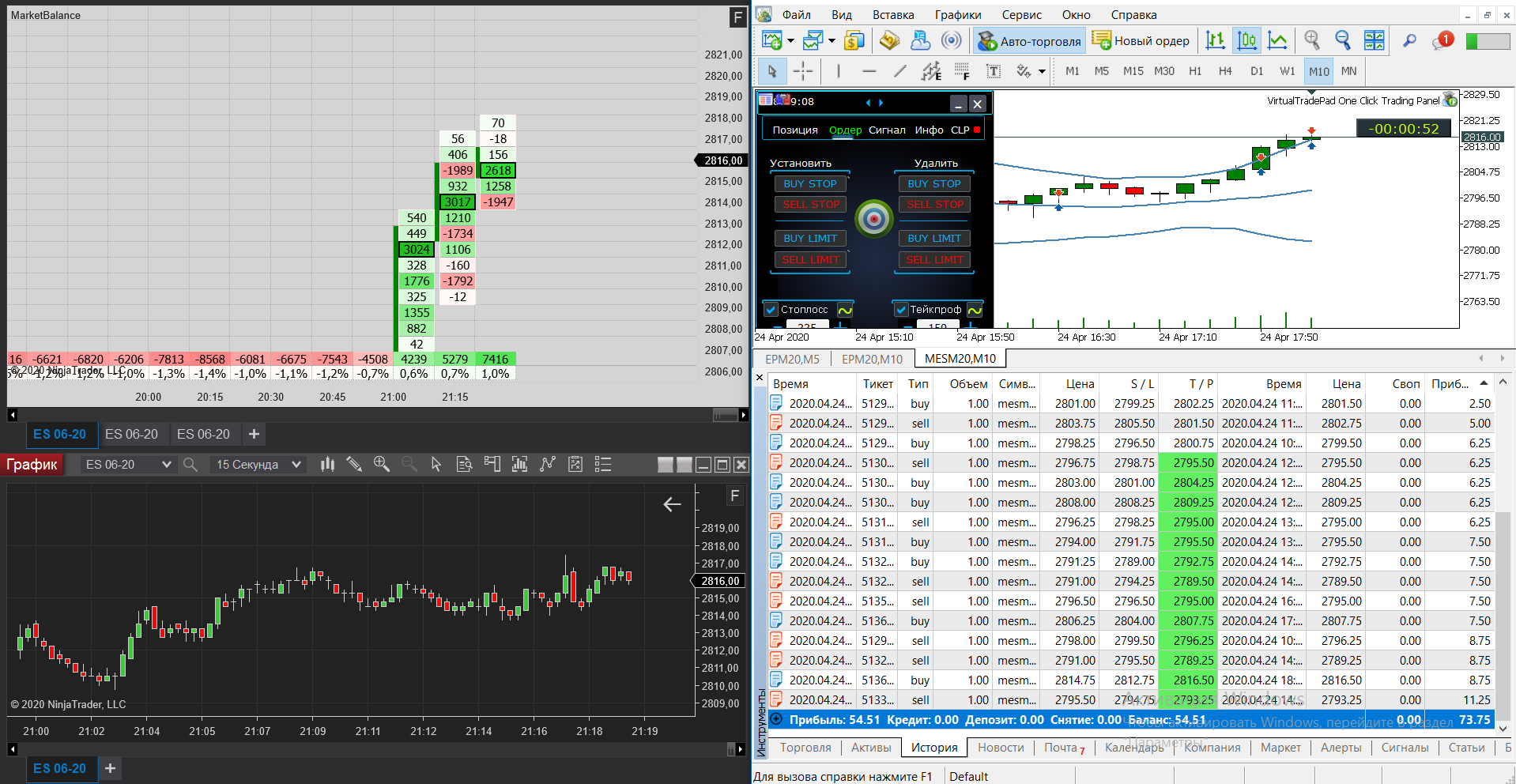Open the Графики menu
Screen dimensions: 1516x784
point(957,15)
